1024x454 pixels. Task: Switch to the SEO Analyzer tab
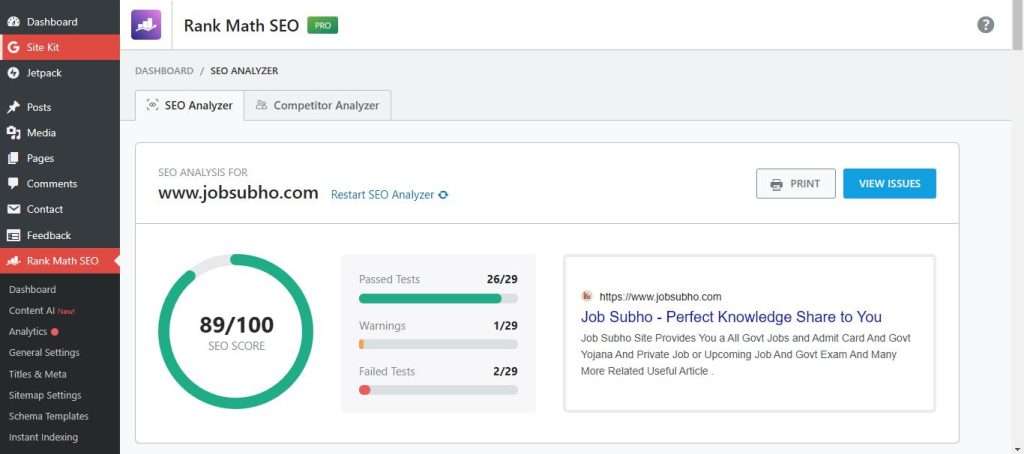pyautogui.click(x=189, y=105)
